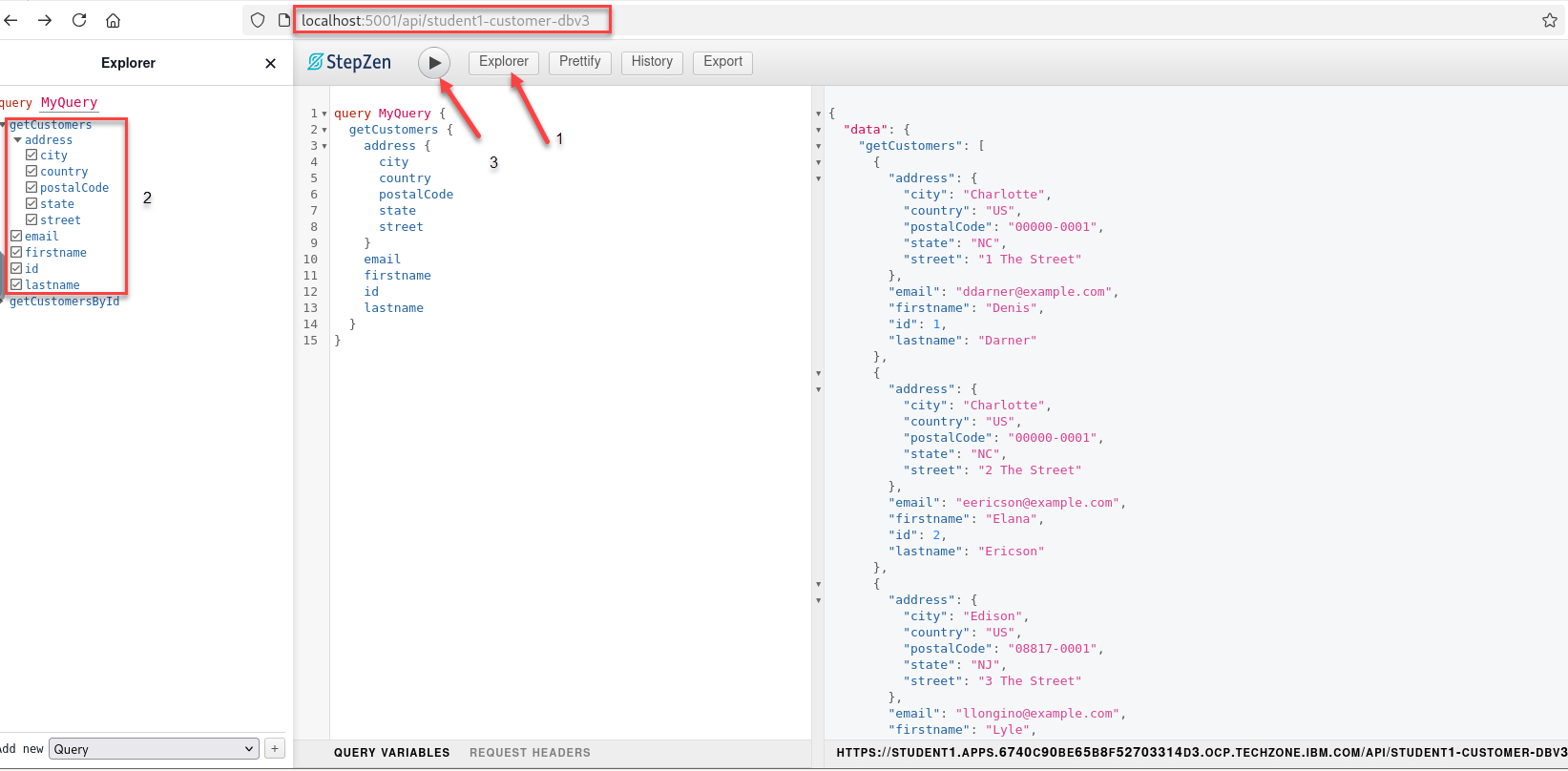Open the History panel

(x=652, y=62)
